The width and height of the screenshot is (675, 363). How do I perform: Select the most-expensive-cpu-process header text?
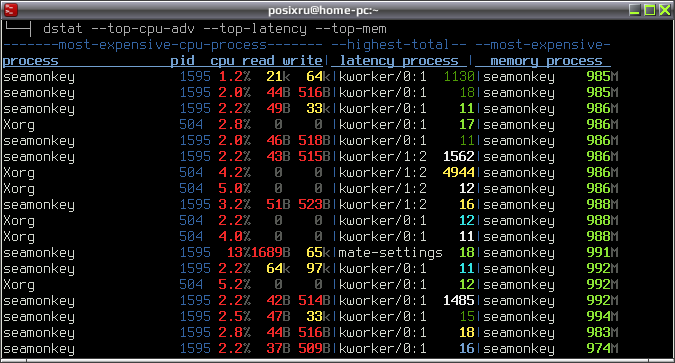click(163, 45)
